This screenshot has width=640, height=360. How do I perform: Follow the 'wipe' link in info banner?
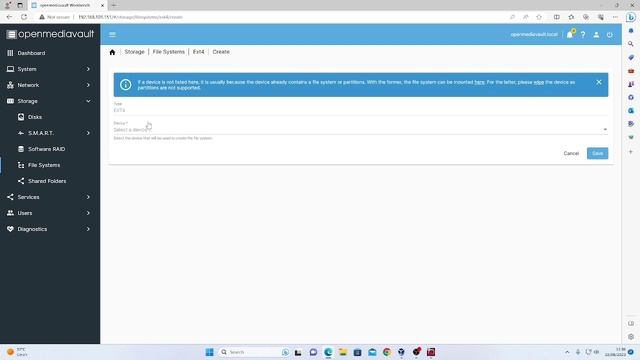(x=539, y=82)
